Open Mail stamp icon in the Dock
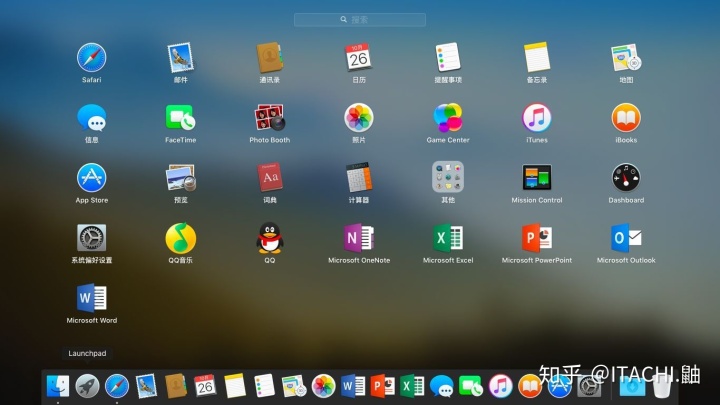The height and width of the screenshot is (405, 720). (x=146, y=386)
